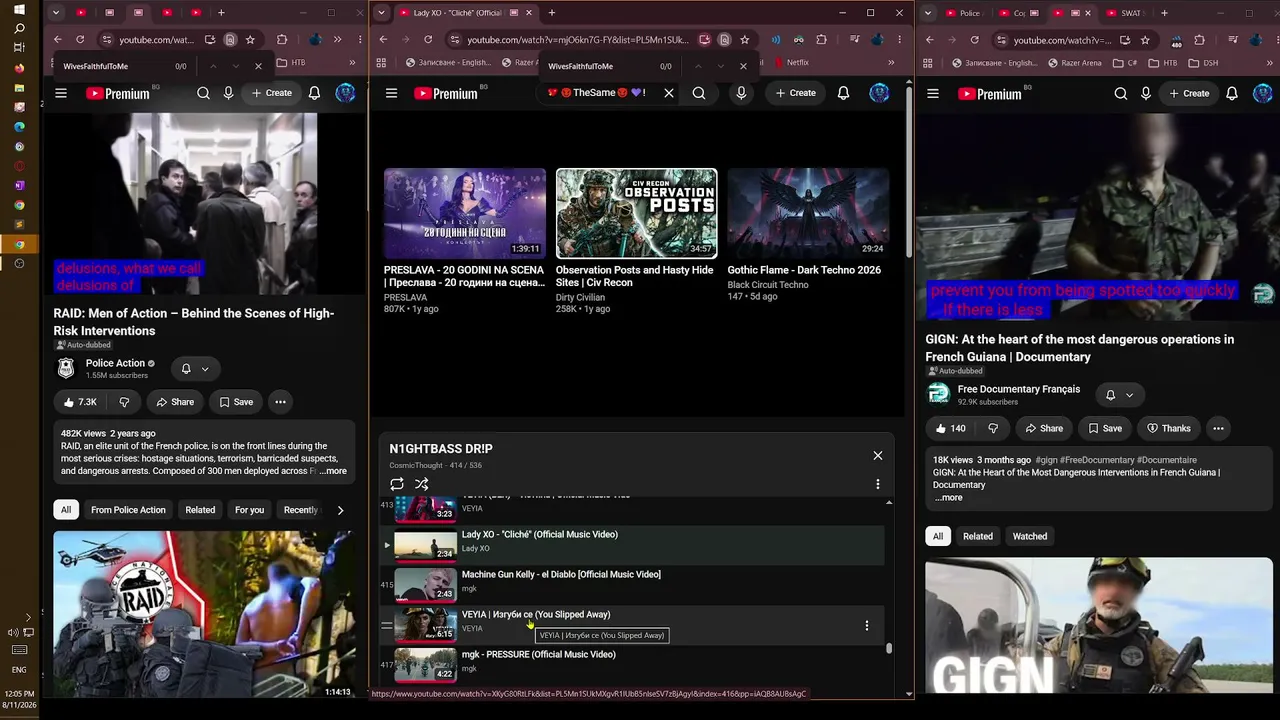Open the Windows Start menu
Screen dimensions: 1280x720
(x=19, y=9)
